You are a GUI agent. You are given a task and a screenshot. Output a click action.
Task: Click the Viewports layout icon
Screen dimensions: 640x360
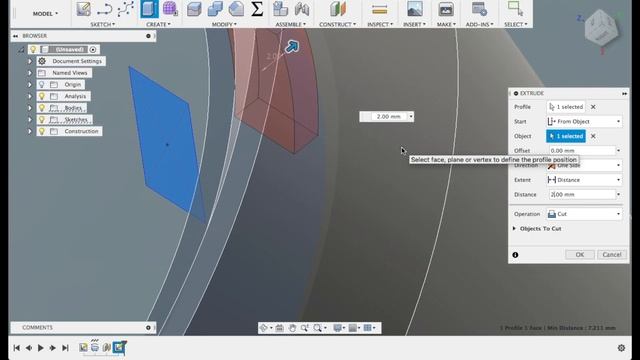pos(369,328)
